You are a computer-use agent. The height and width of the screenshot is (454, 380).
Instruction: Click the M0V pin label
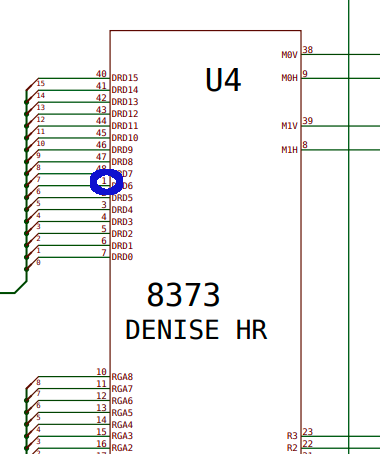point(289,55)
